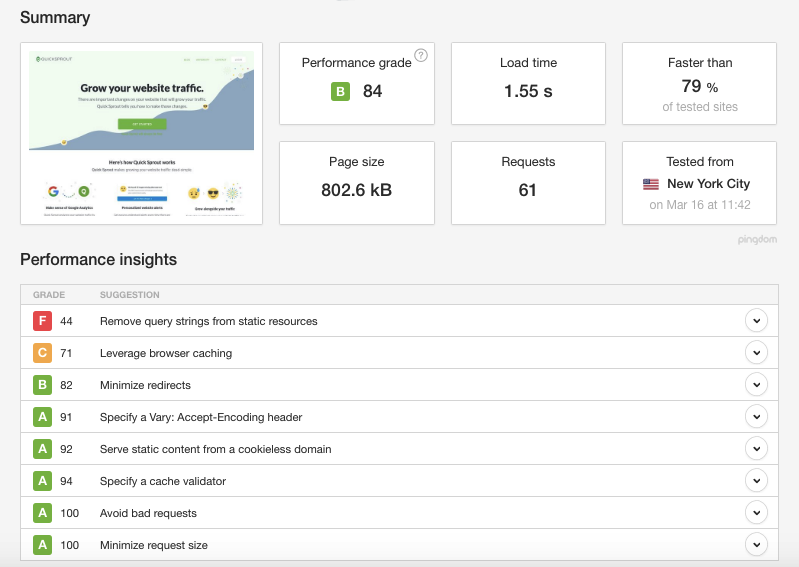Click the Load time 1.55 s card
Image resolution: width=799 pixels, height=567 pixels.
[x=528, y=84]
